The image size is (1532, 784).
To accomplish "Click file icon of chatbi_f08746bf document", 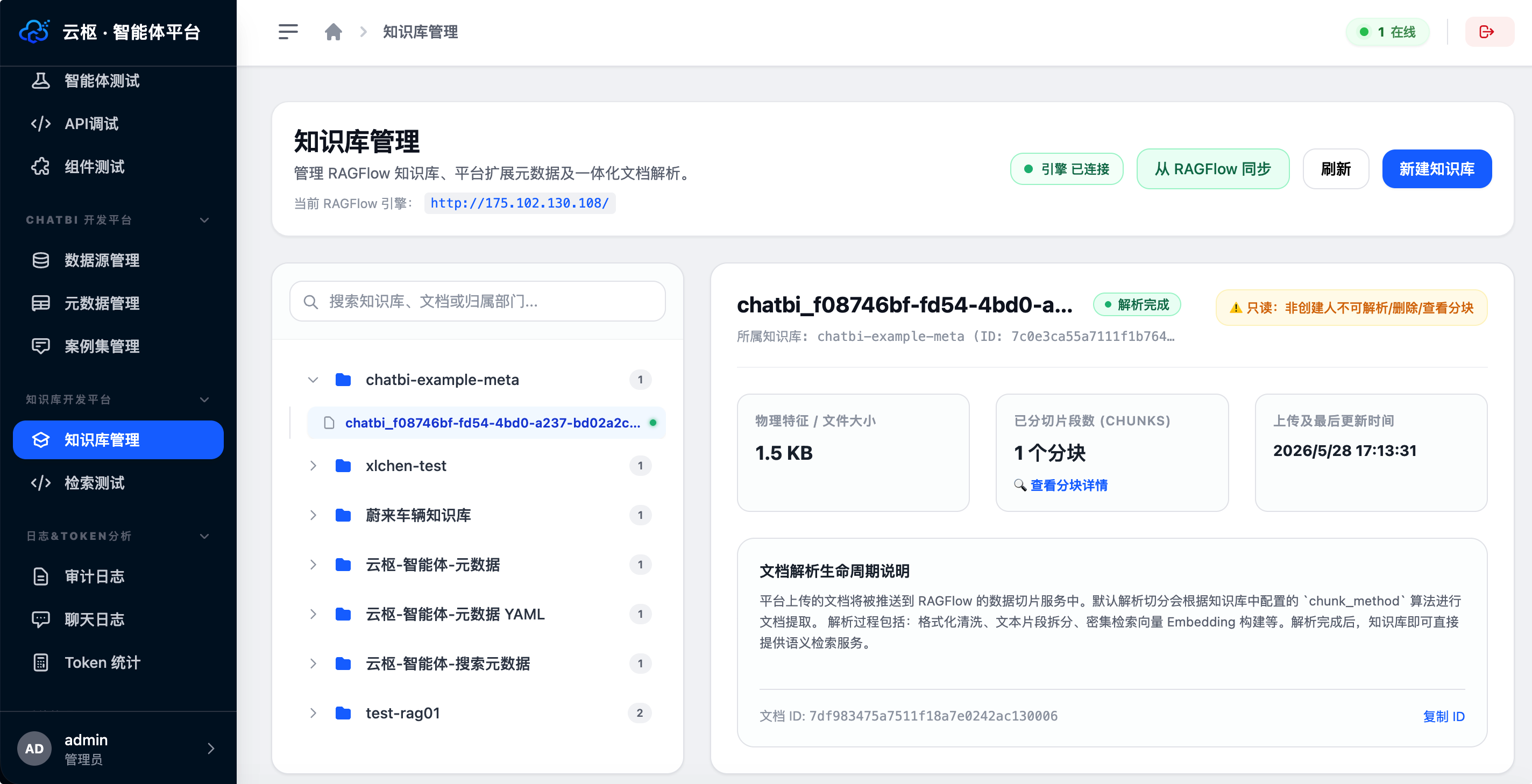I will click(329, 423).
